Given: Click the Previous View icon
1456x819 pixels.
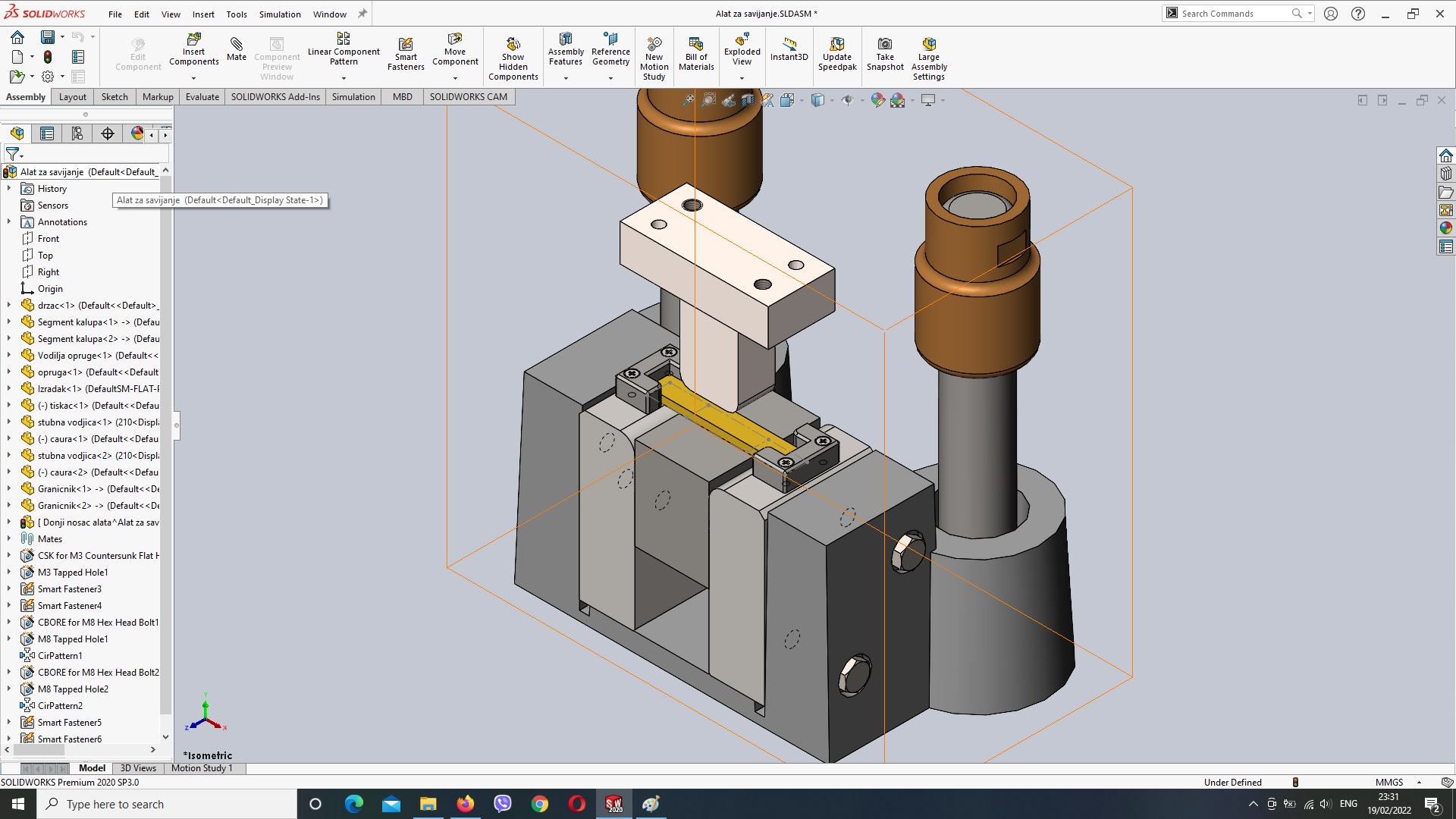Looking at the screenshot, I should point(728,100).
